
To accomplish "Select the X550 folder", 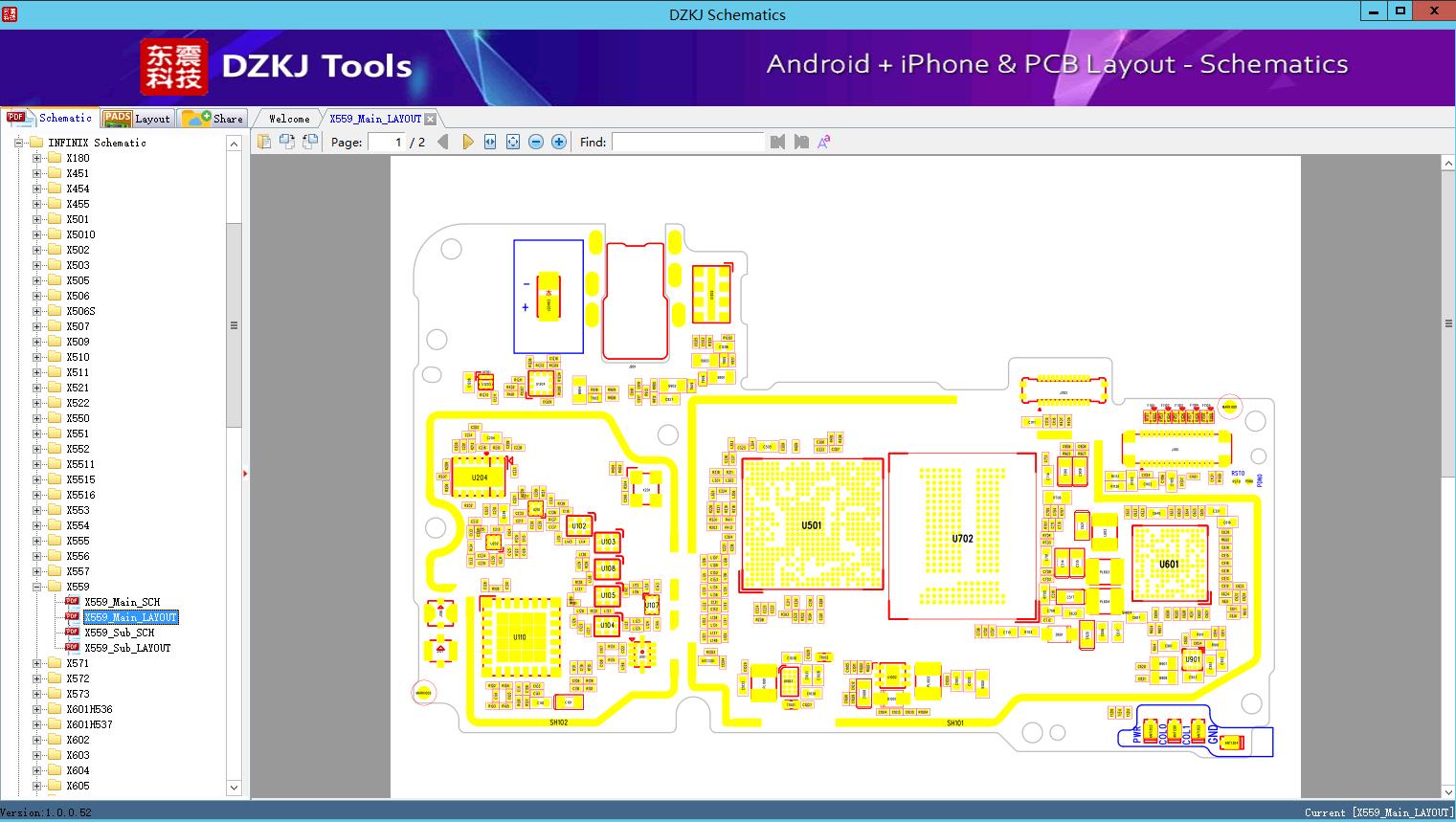I will tap(78, 418).
